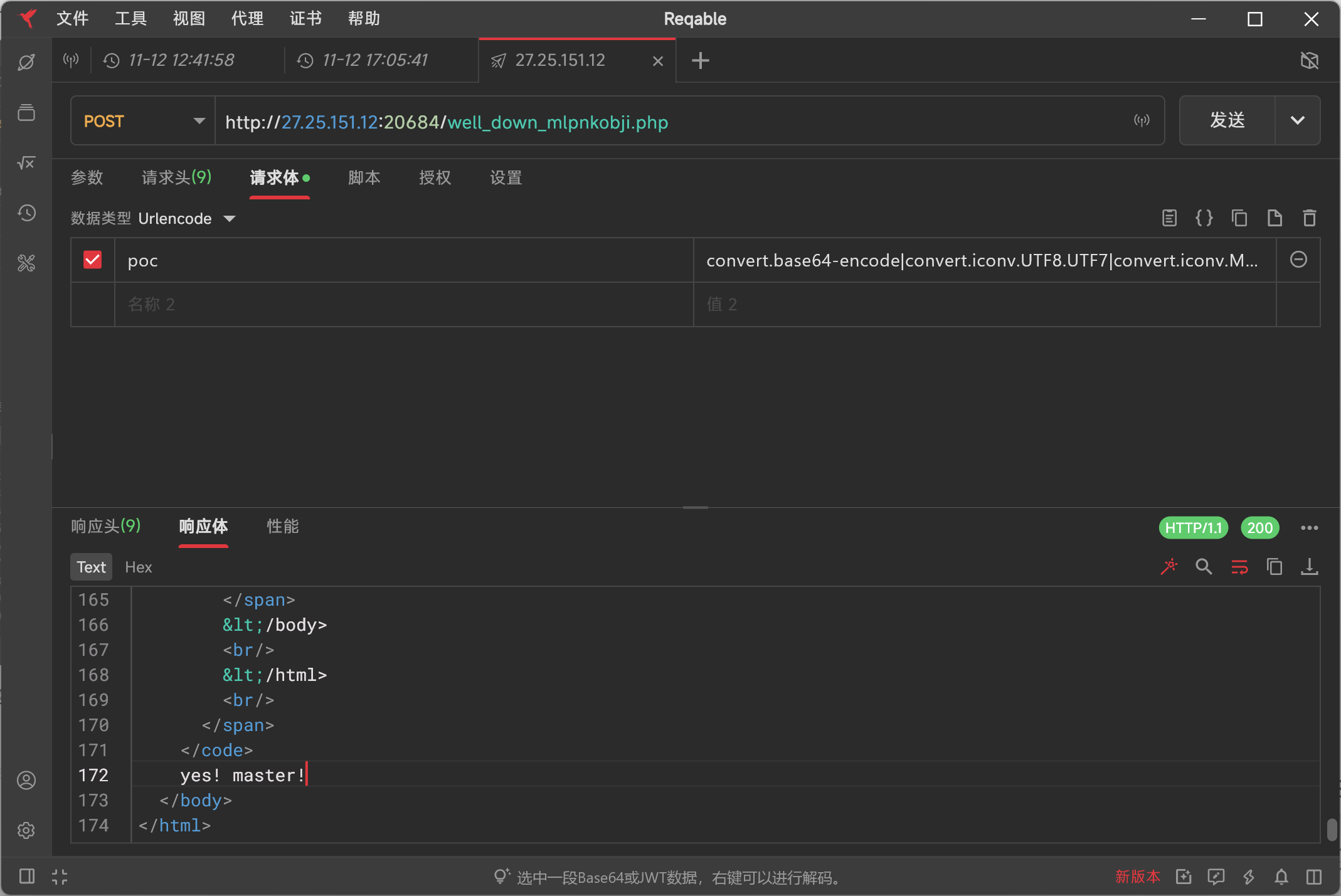Open search in response body
The height and width of the screenshot is (896, 1341).
1204,567
